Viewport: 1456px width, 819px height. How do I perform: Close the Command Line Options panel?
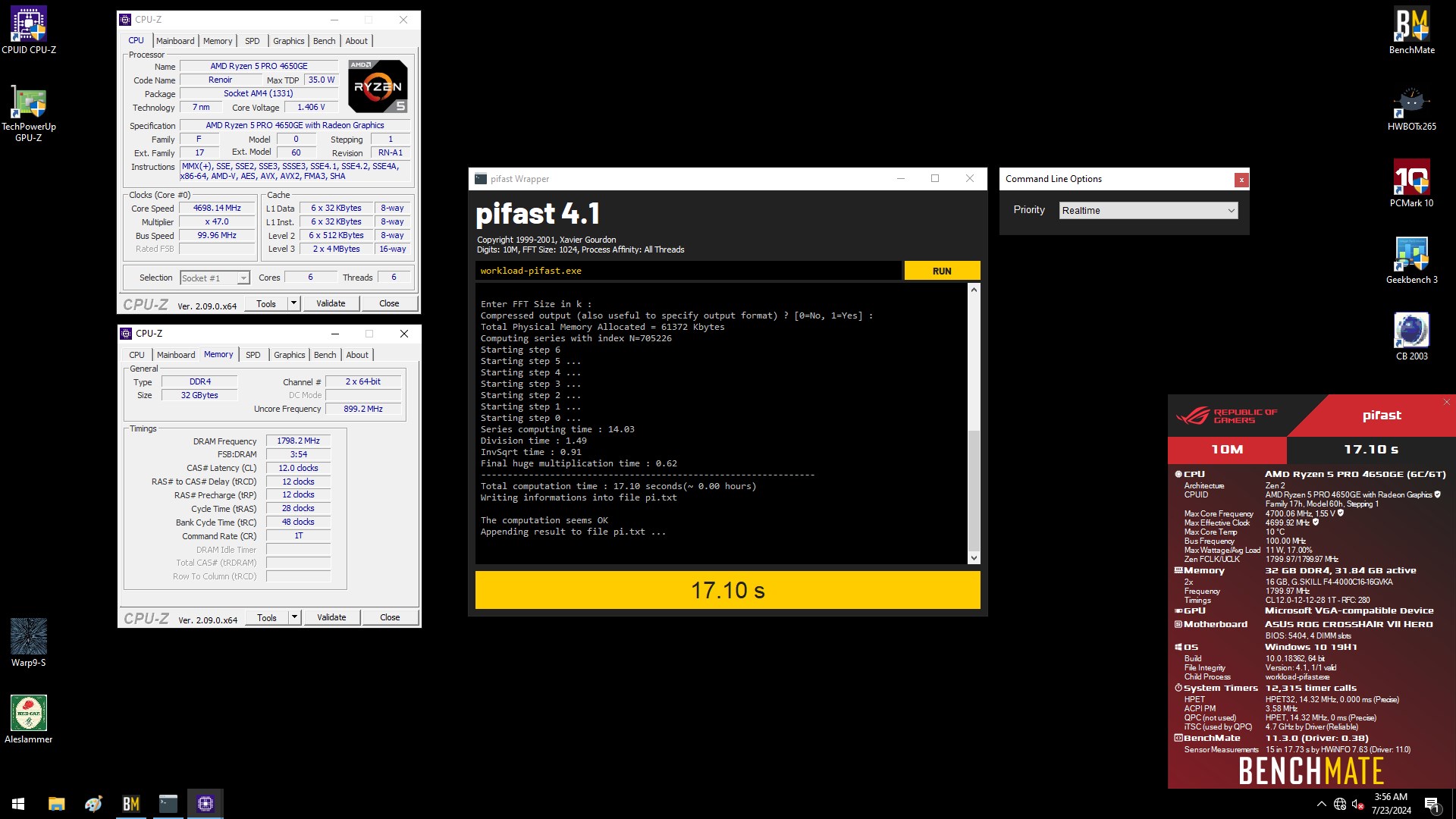pos(1241,180)
